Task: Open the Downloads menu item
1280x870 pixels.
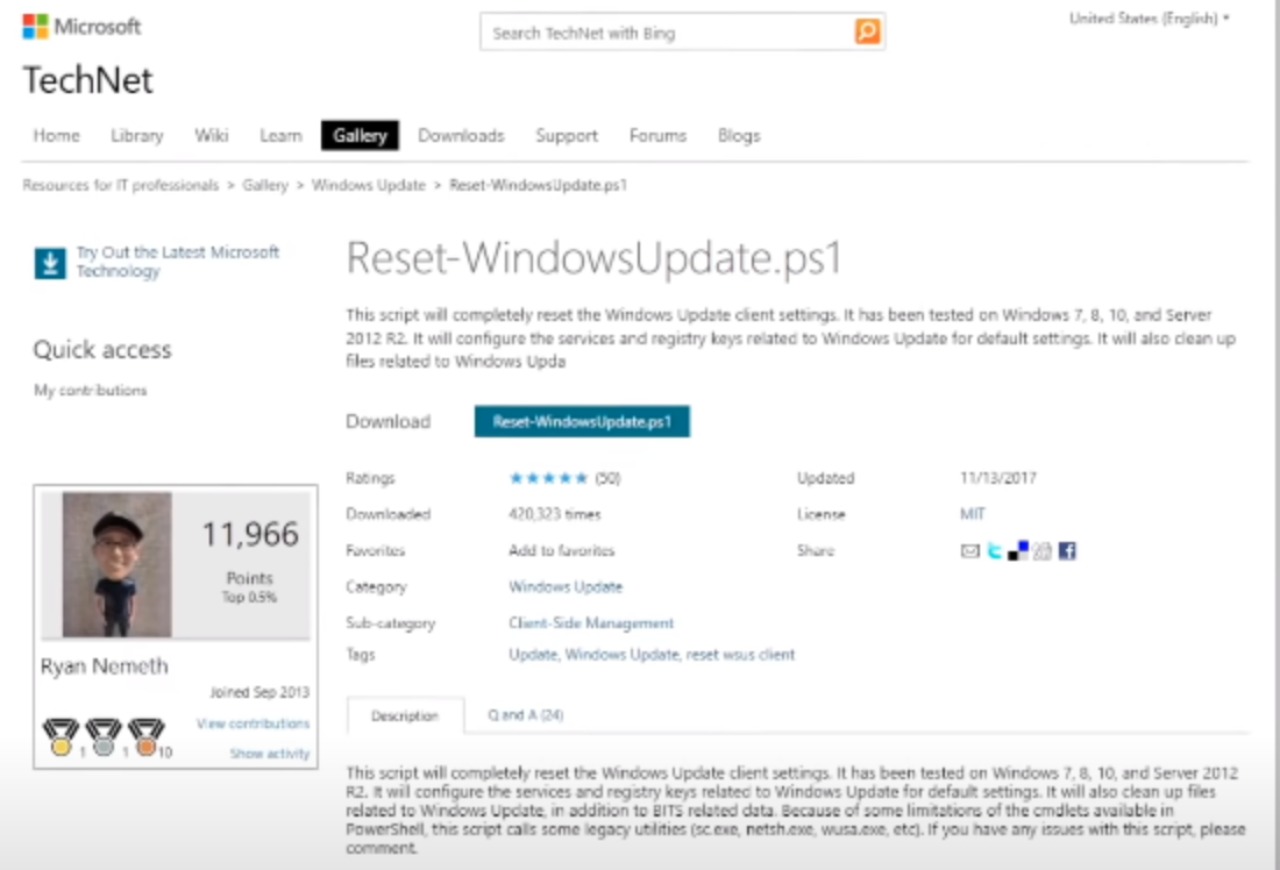Action: [x=461, y=135]
